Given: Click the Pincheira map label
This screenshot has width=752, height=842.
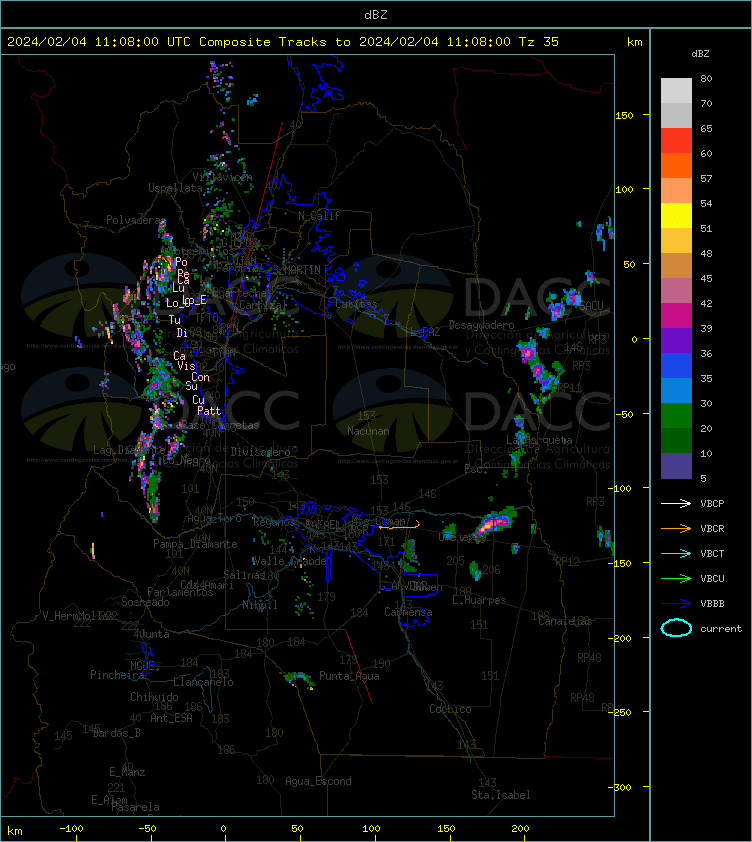Looking at the screenshot, I should click(117, 675).
